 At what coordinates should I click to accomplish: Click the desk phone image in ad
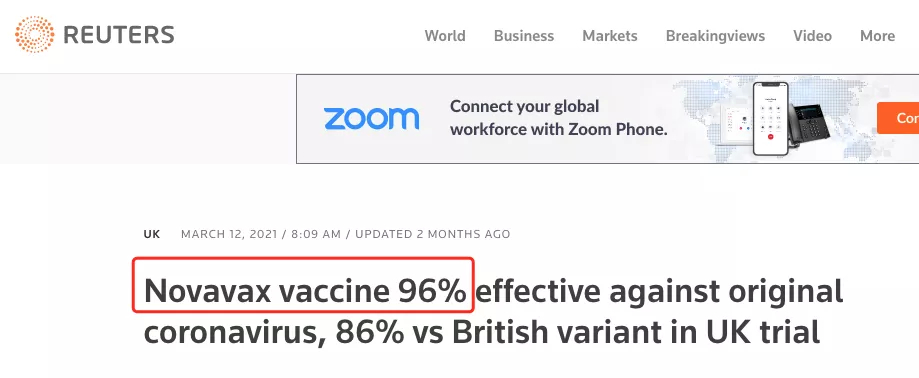[809, 122]
